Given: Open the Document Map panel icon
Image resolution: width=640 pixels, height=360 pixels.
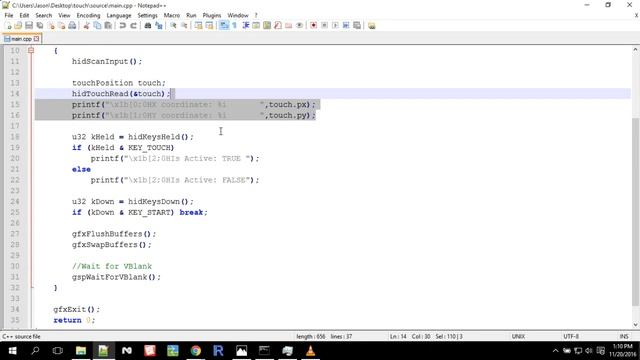Looking at the screenshot, I should pyautogui.click(x=267, y=25).
